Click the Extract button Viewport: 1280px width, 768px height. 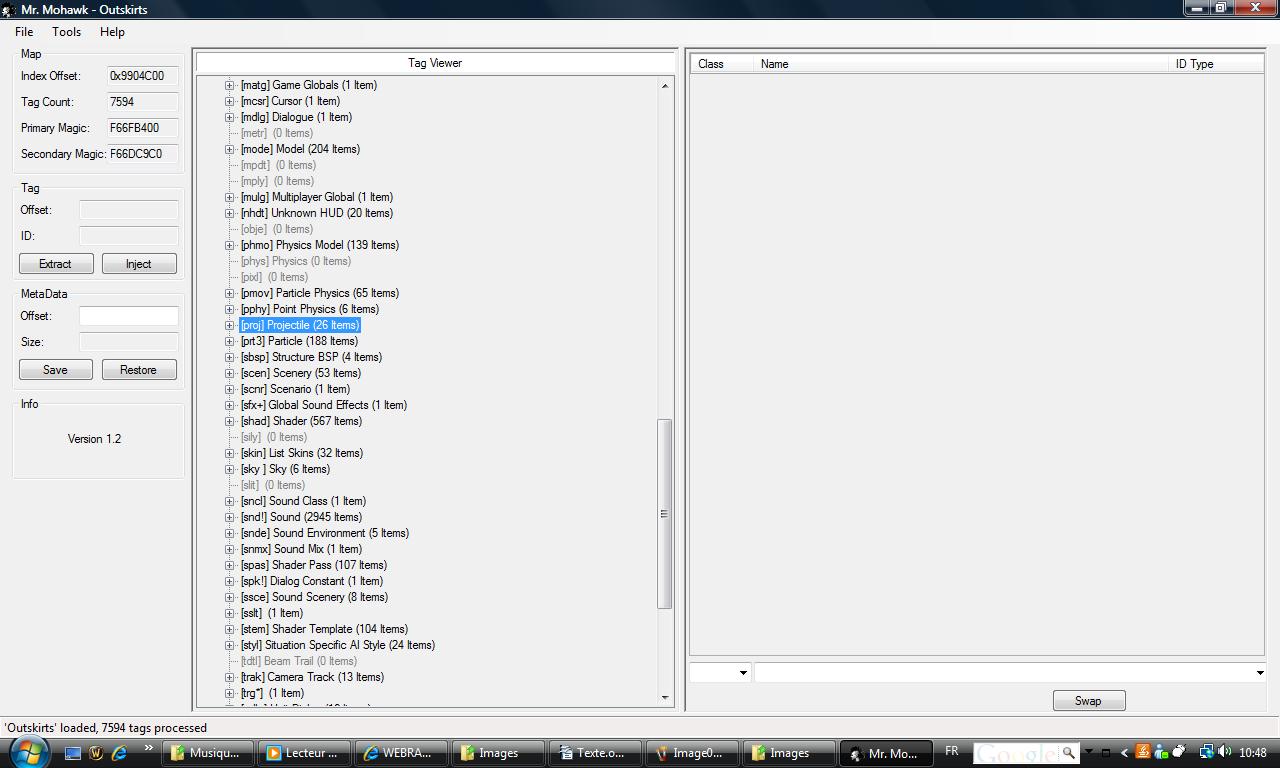coord(56,264)
